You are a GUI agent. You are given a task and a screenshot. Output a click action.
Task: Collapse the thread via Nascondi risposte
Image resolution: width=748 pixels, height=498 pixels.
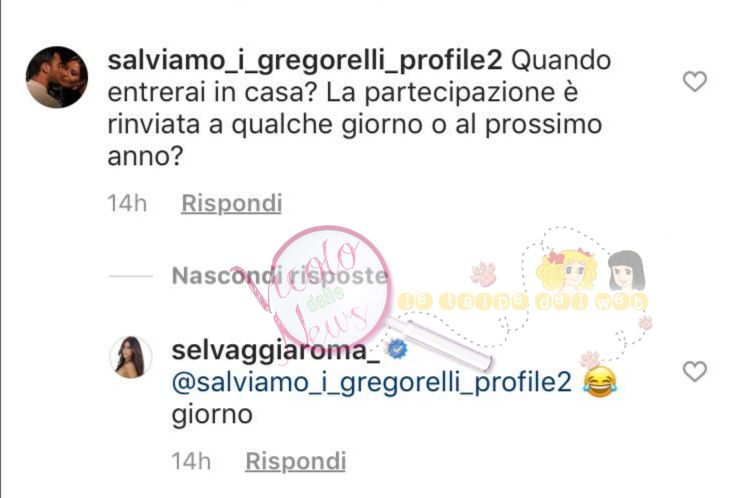click(x=280, y=276)
